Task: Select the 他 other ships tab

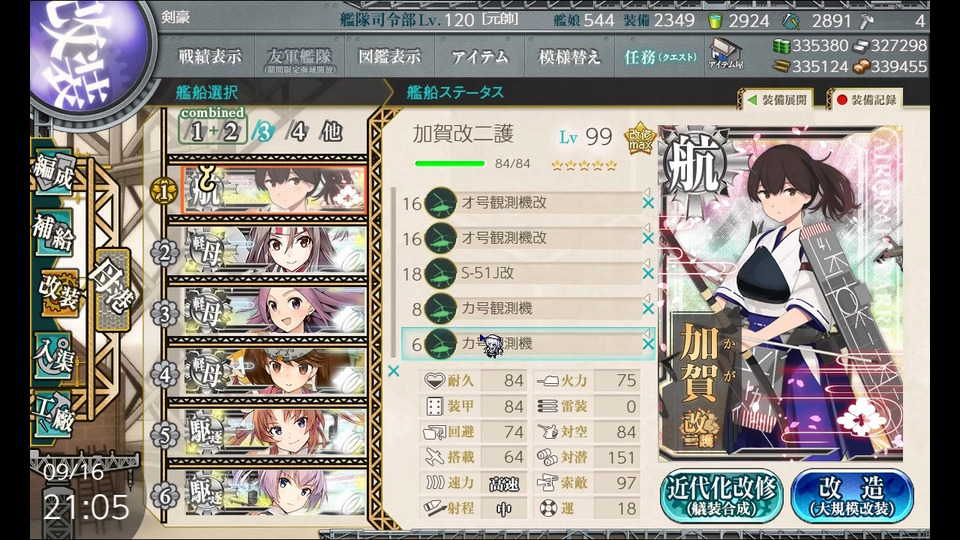Action: pyautogui.click(x=331, y=131)
